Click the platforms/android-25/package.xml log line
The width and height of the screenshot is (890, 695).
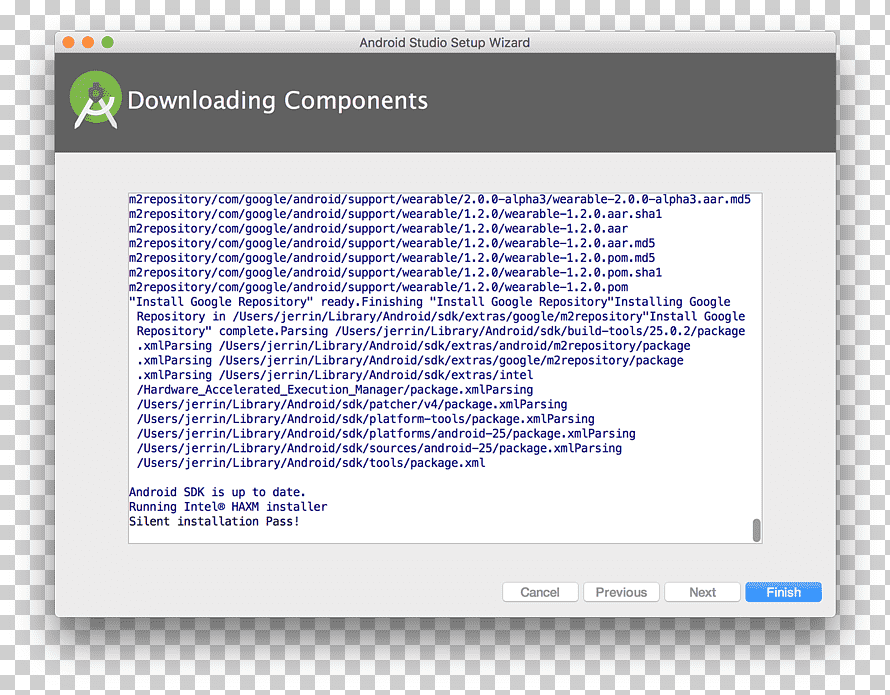coord(386,433)
